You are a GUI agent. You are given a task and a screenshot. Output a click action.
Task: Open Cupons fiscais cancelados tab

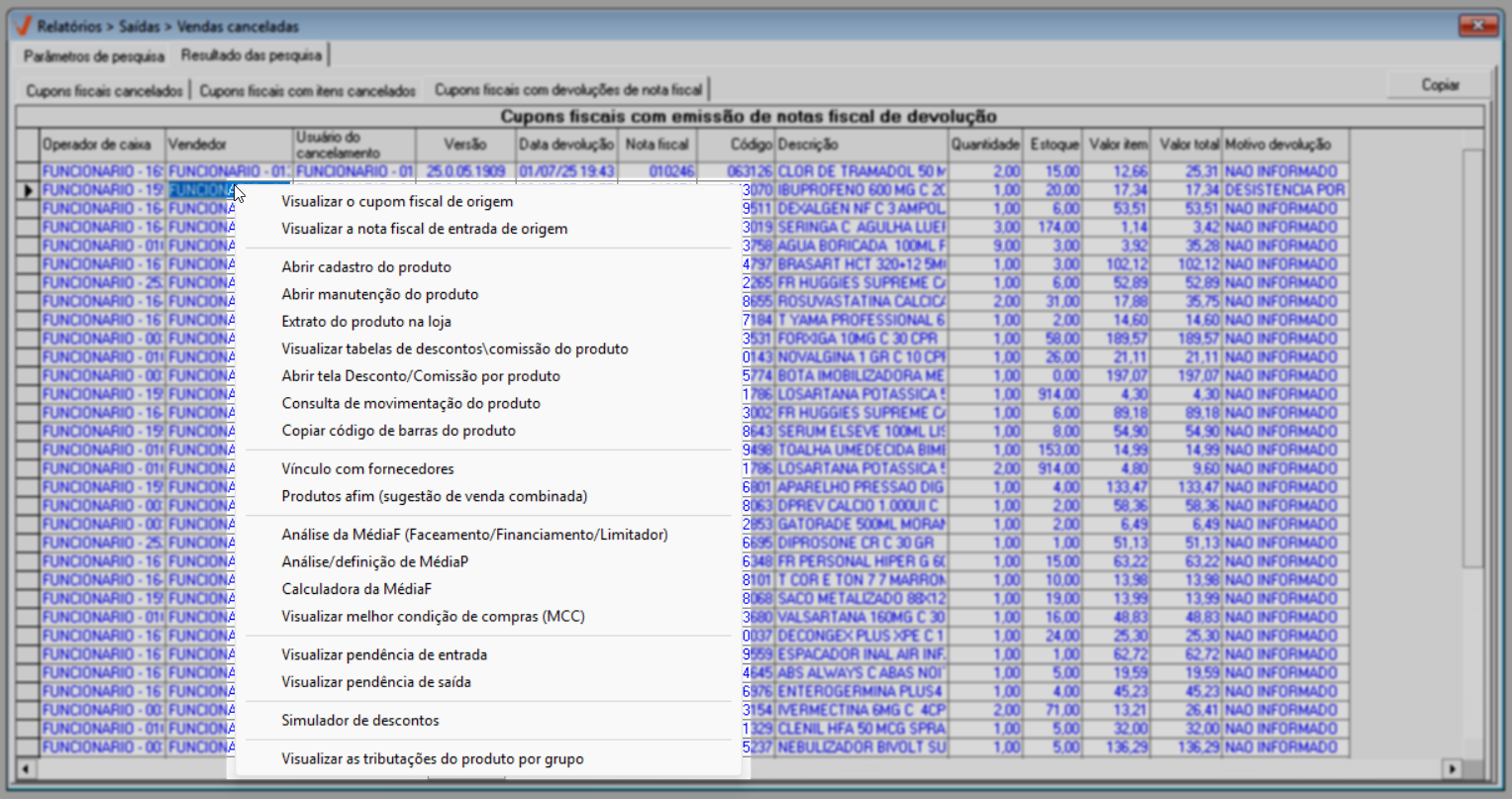pyautogui.click(x=104, y=90)
